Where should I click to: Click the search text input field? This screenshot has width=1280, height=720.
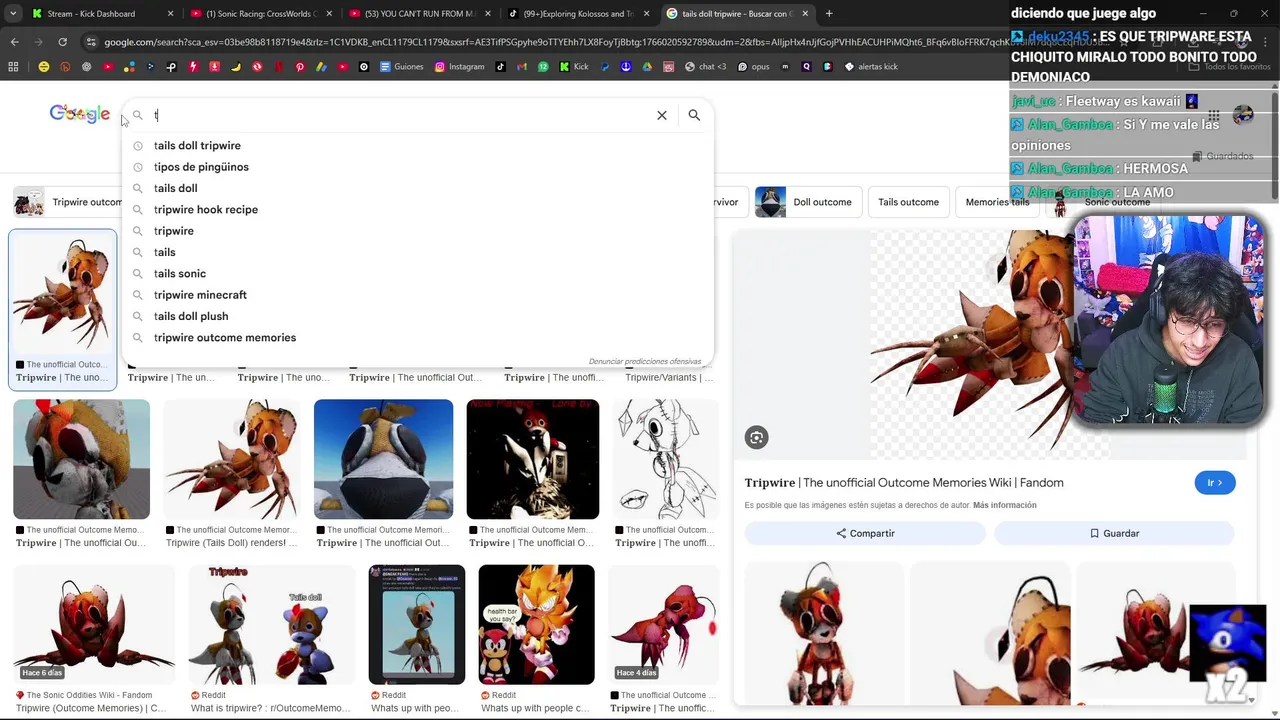400,115
